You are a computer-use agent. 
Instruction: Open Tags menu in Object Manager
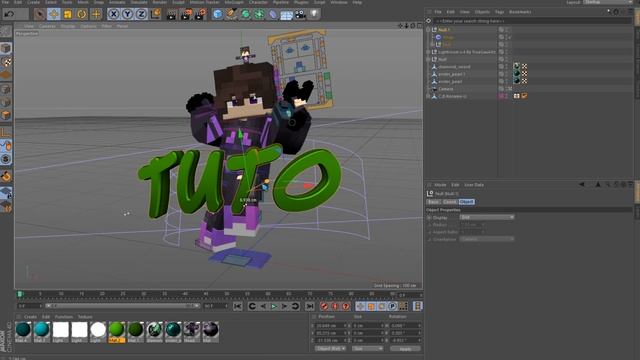[499, 12]
